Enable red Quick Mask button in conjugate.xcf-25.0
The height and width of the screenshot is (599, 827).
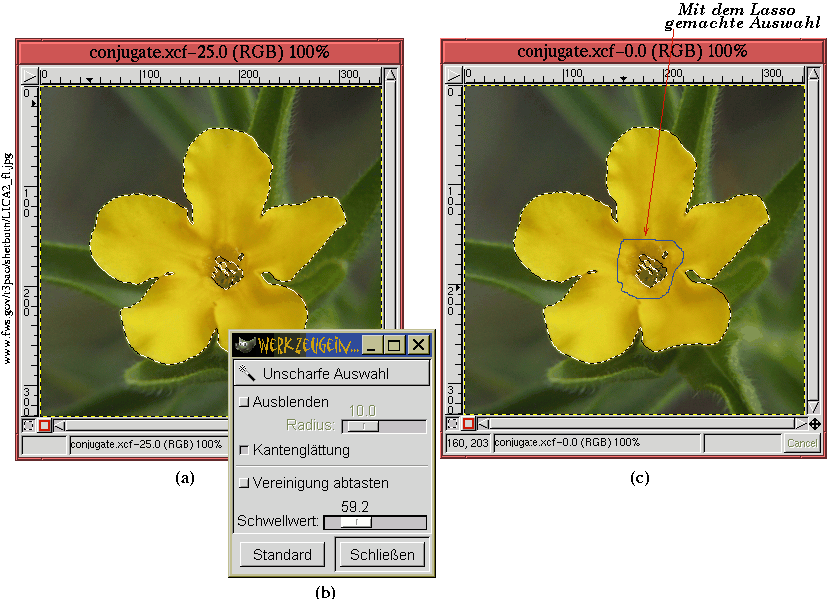(x=44, y=425)
